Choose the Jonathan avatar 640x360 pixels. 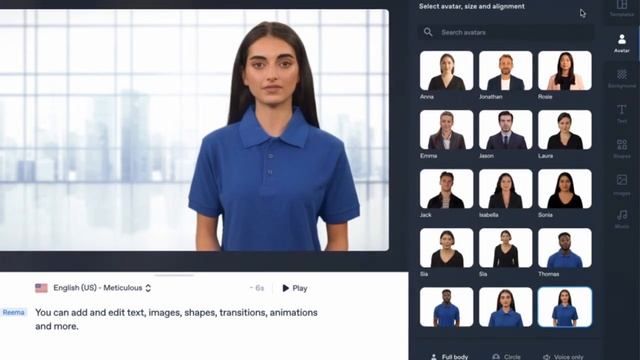click(506, 70)
